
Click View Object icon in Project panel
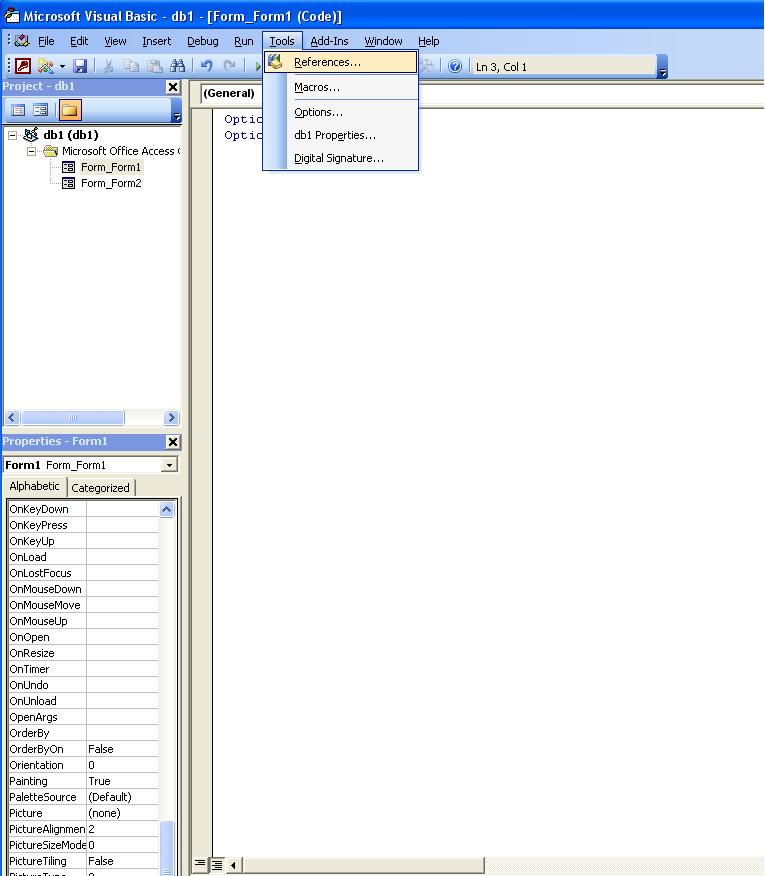(41, 110)
